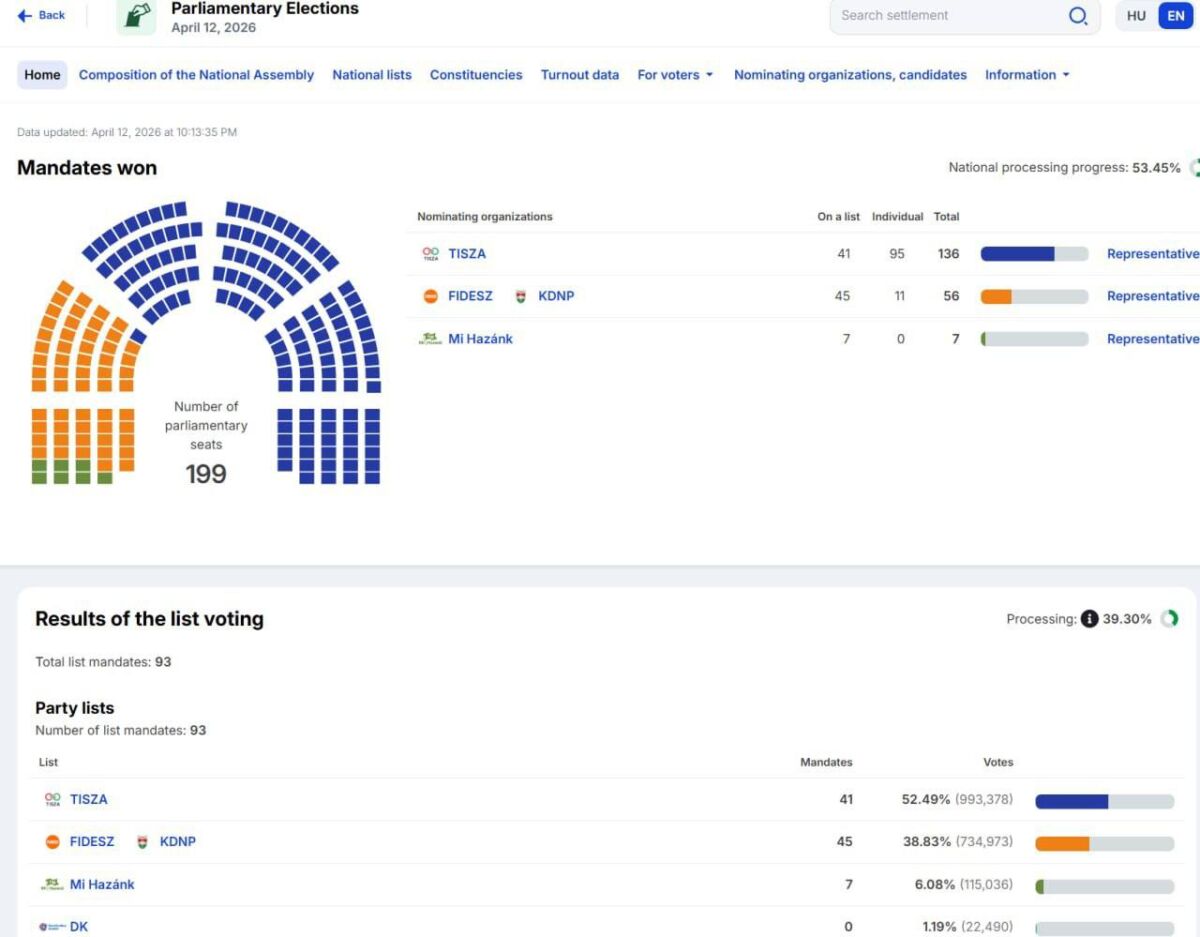Open the Information dropdown menu
This screenshot has height=937, width=1200.
click(x=1027, y=75)
